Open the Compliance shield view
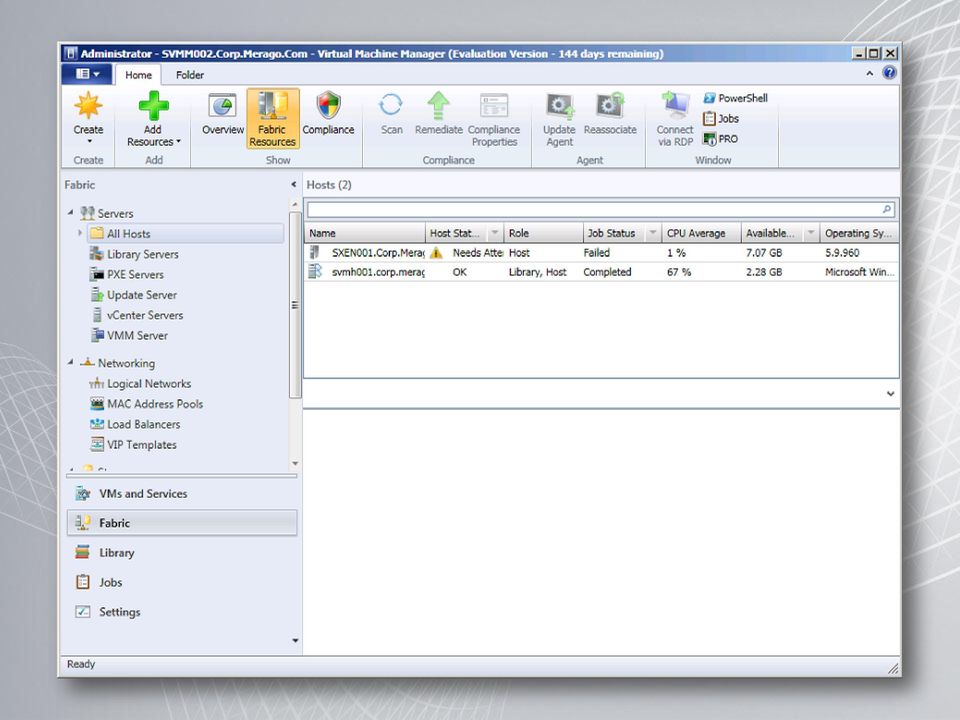The height and width of the screenshot is (720, 960). 328,114
